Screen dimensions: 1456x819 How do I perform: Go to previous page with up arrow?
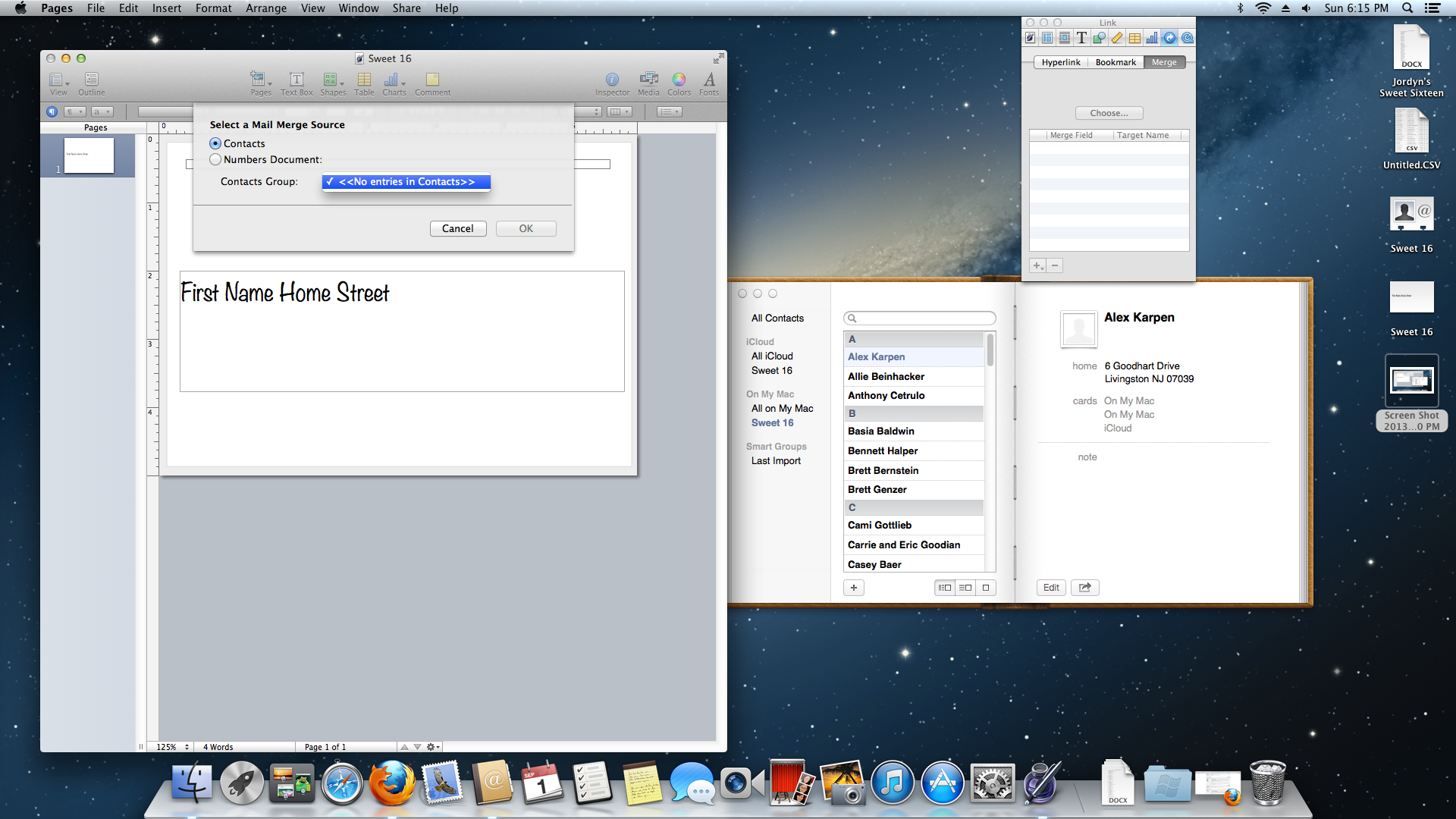[404, 747]
